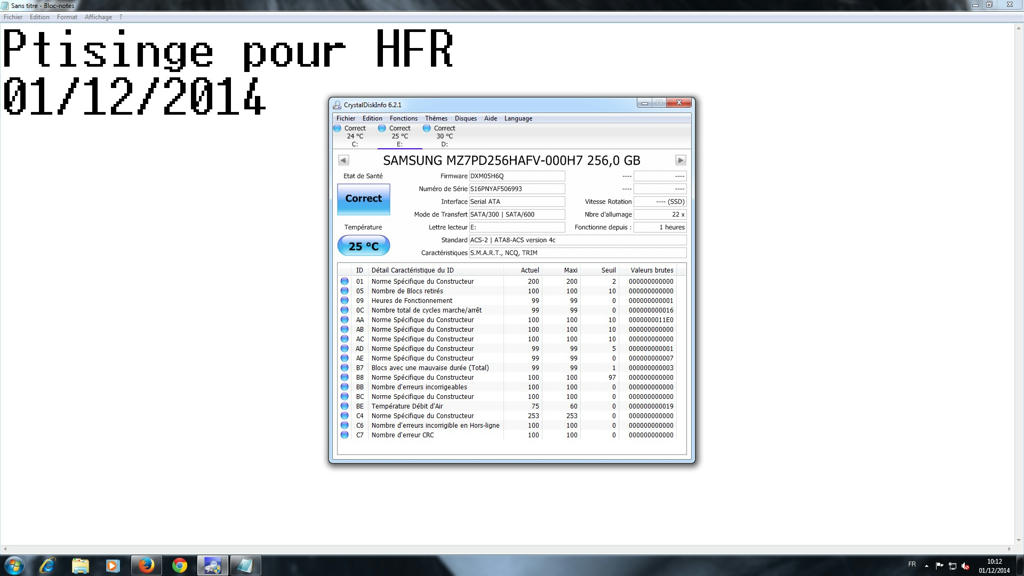Select the Nombre d'erreur CRC row text
Image resolution: width=1024 pixels, height=576 pixels.
(402, 435)
